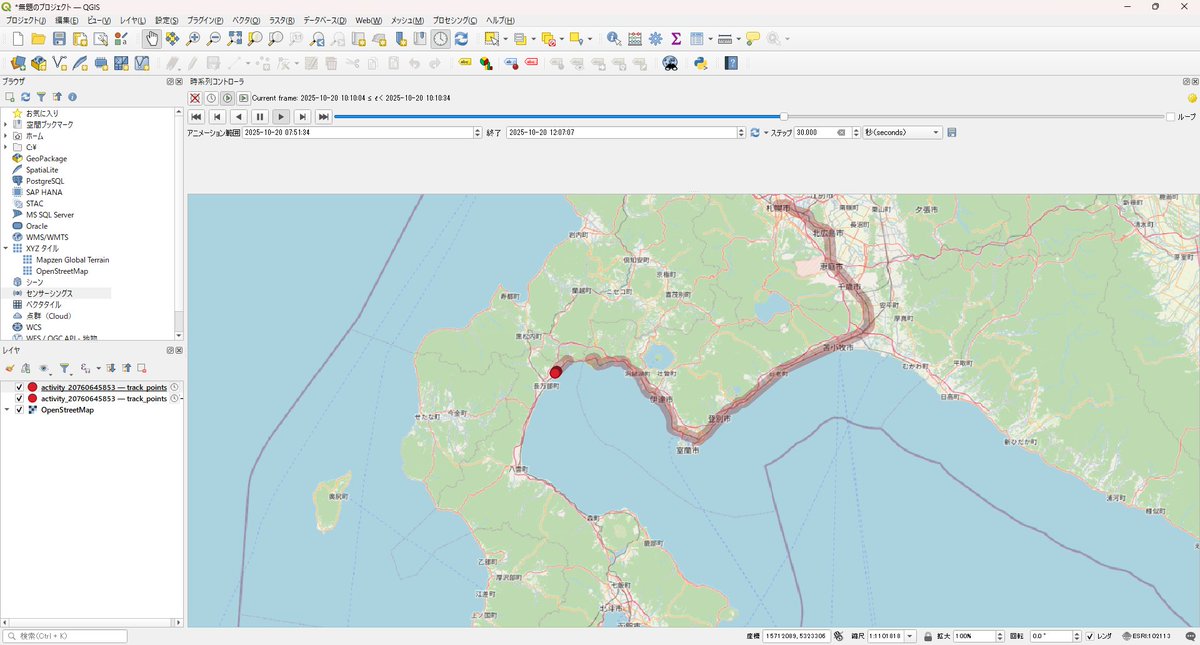The height and width of the screenshot is (645, 1200).
Task: Filter the Browser panel items
Action: [x=41, y=97]
